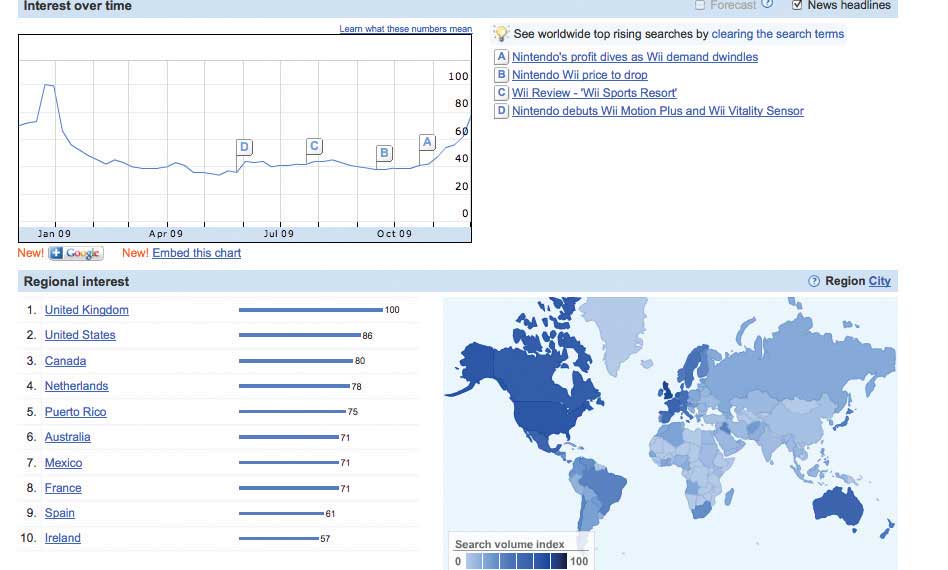Image resolution: width=948 pixels, height=570 pixels.
Task: Click the 'Jul 09' axis label
Action: coord(279,234)
